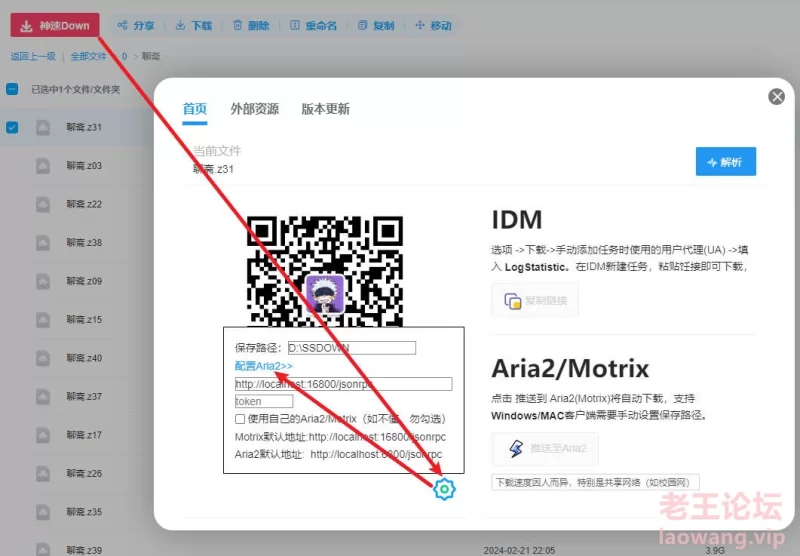
Task: Click the QR code image
Action: [325, 271]
